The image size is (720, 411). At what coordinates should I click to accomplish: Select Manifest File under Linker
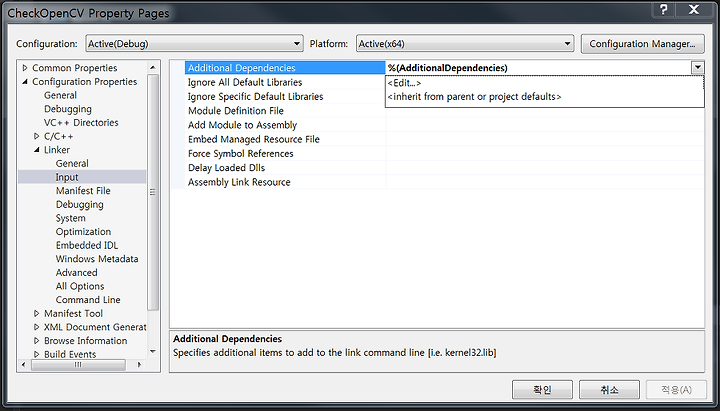tap(83, 191)
